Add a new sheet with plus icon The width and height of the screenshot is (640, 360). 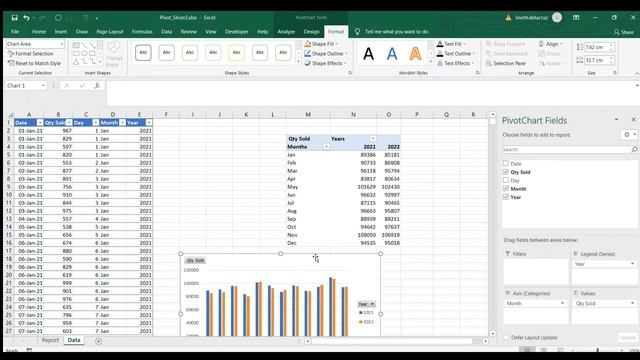point(98,341)
